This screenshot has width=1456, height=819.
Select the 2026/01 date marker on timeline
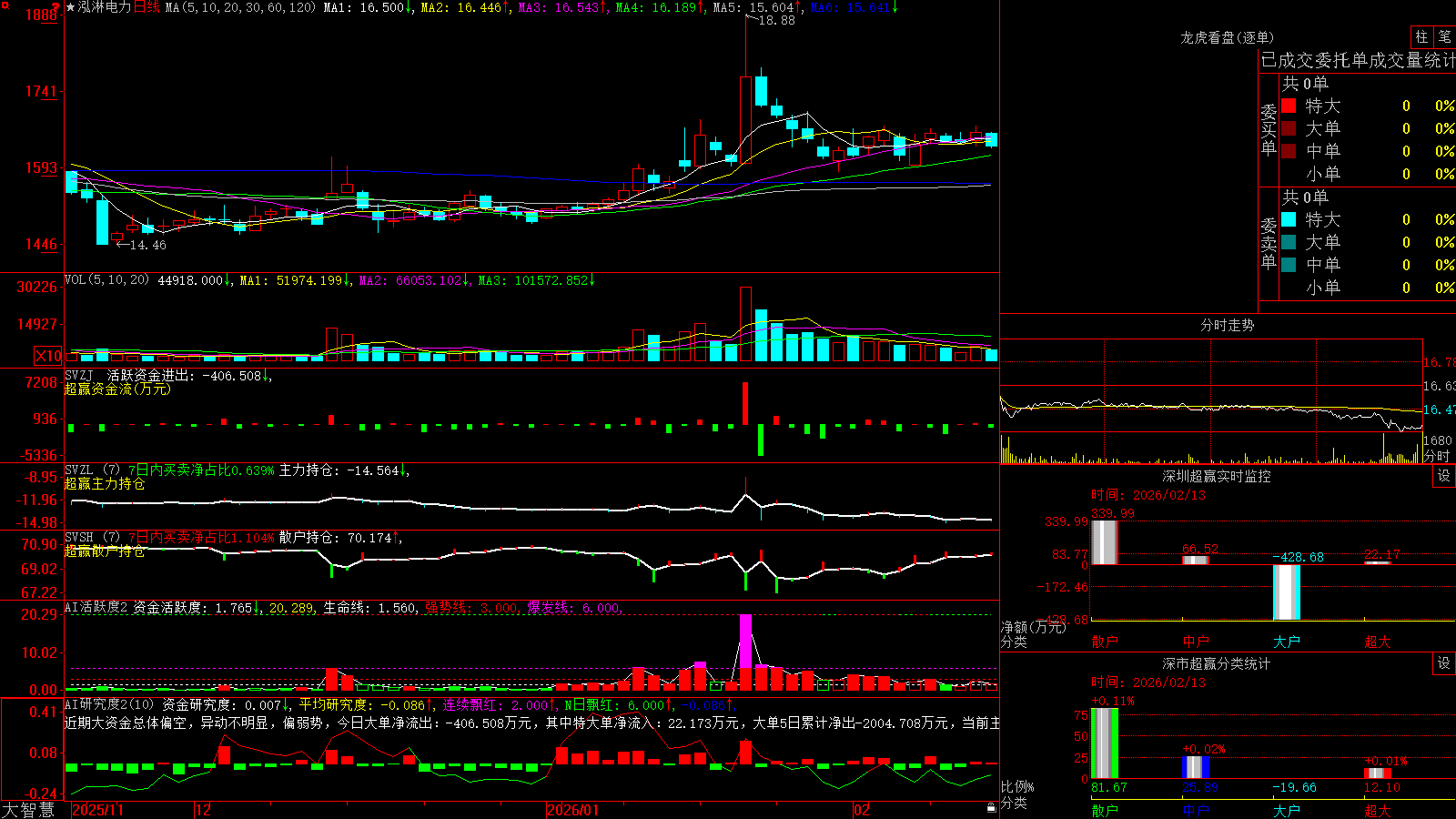point(573,810)
